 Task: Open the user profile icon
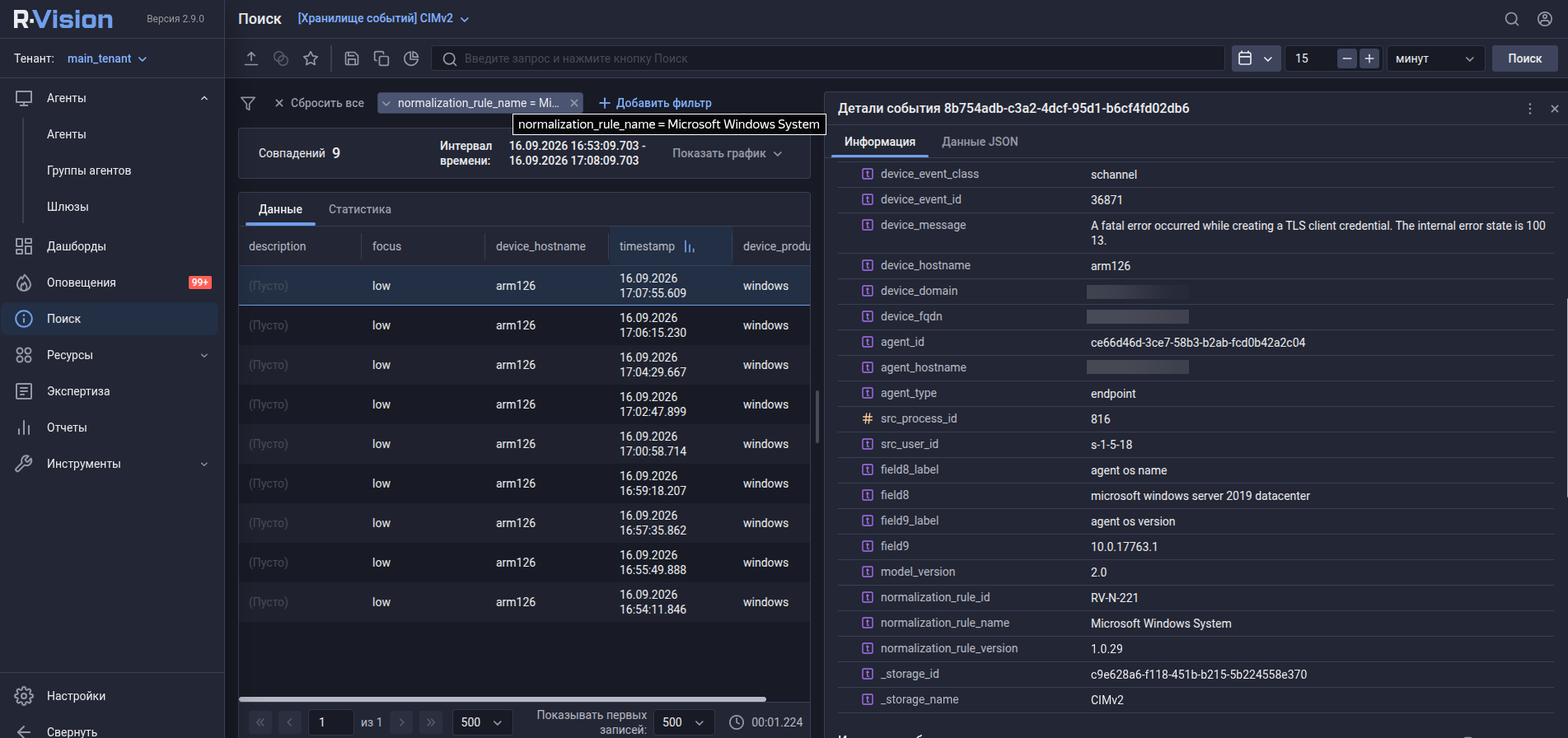1545,19
